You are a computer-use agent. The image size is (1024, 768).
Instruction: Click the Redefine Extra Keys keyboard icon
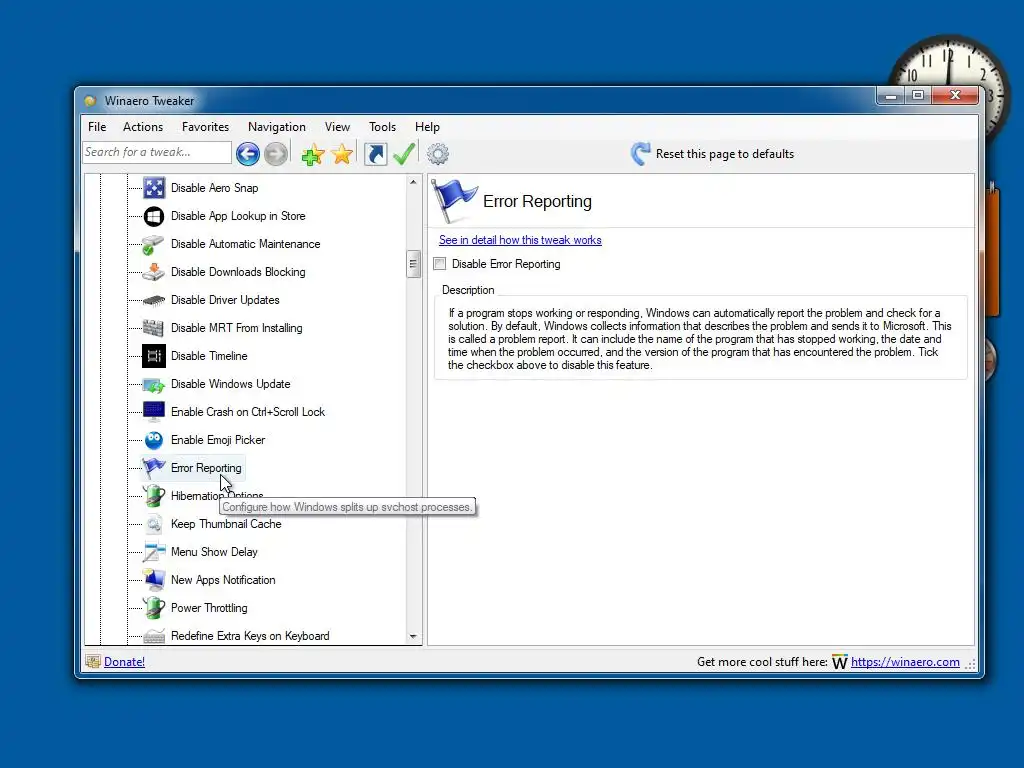(154, 636)
